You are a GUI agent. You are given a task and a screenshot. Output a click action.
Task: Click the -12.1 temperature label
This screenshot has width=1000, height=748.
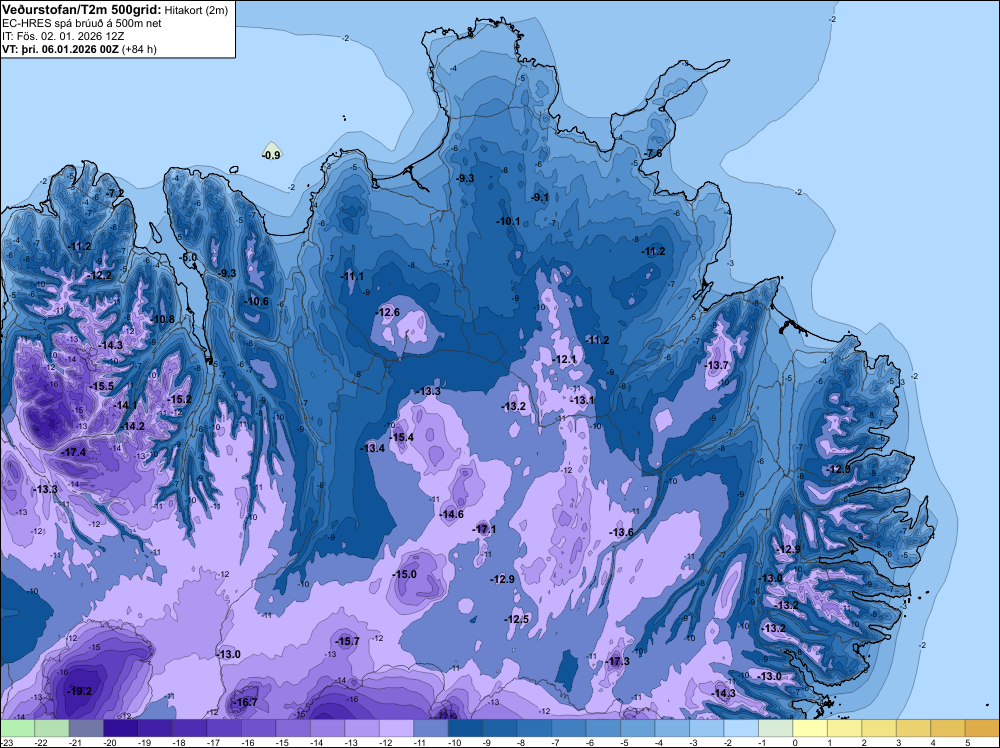[x=564, y=359]
